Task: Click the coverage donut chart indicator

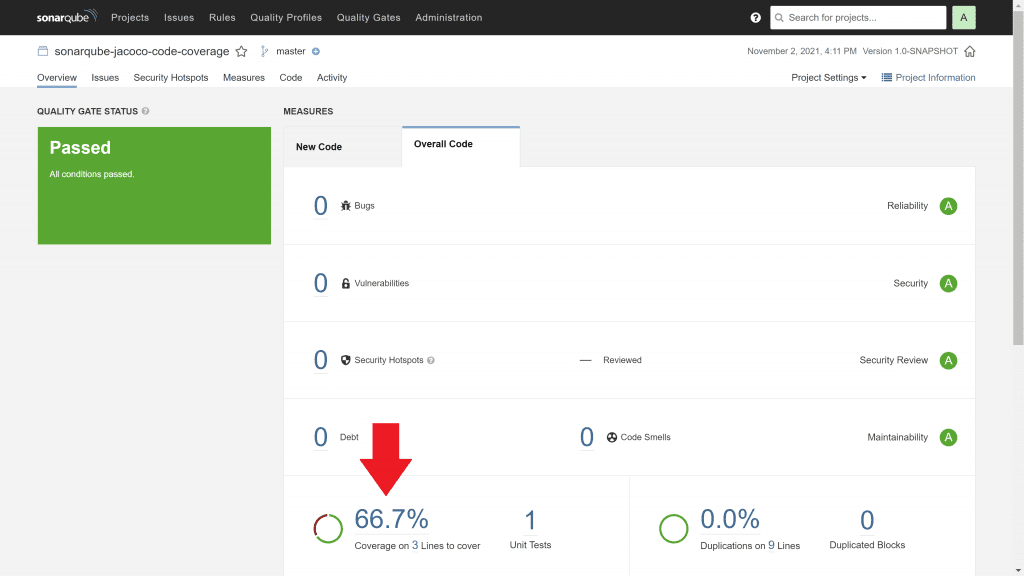Action: click(328, 528)
